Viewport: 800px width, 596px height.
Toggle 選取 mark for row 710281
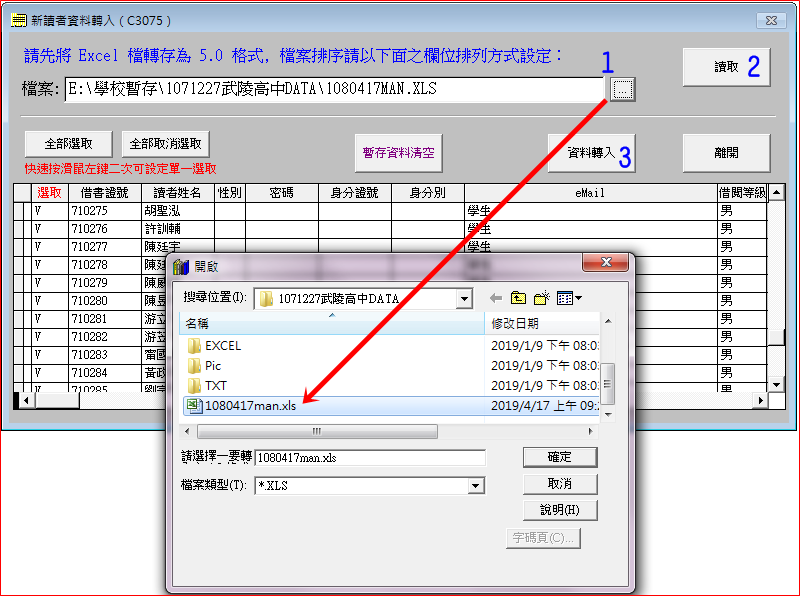point(49,319)
